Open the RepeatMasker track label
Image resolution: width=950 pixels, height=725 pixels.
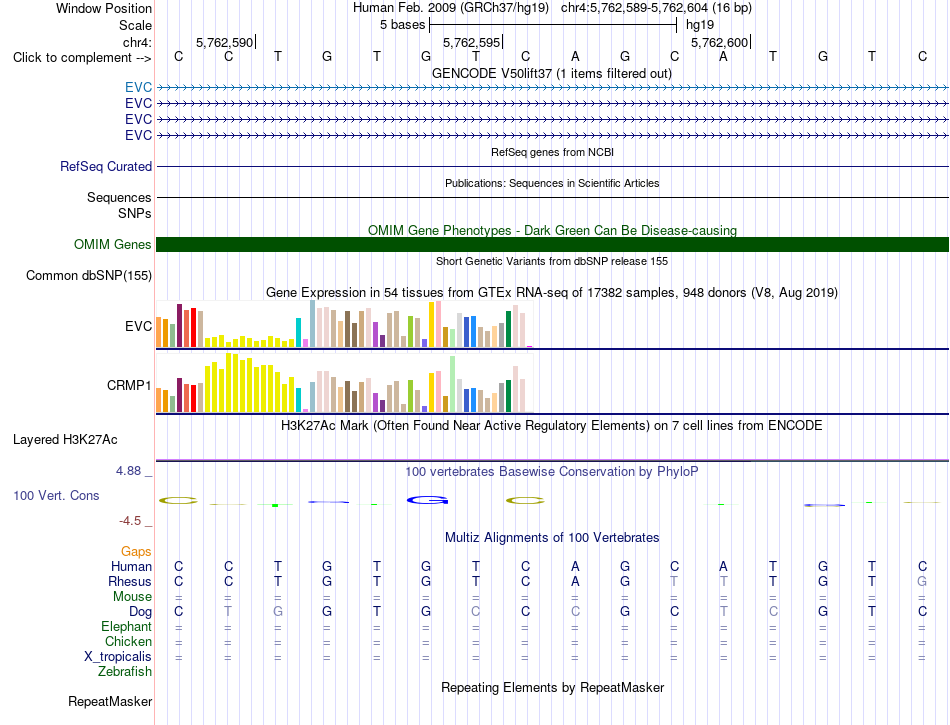click(110, 701)
